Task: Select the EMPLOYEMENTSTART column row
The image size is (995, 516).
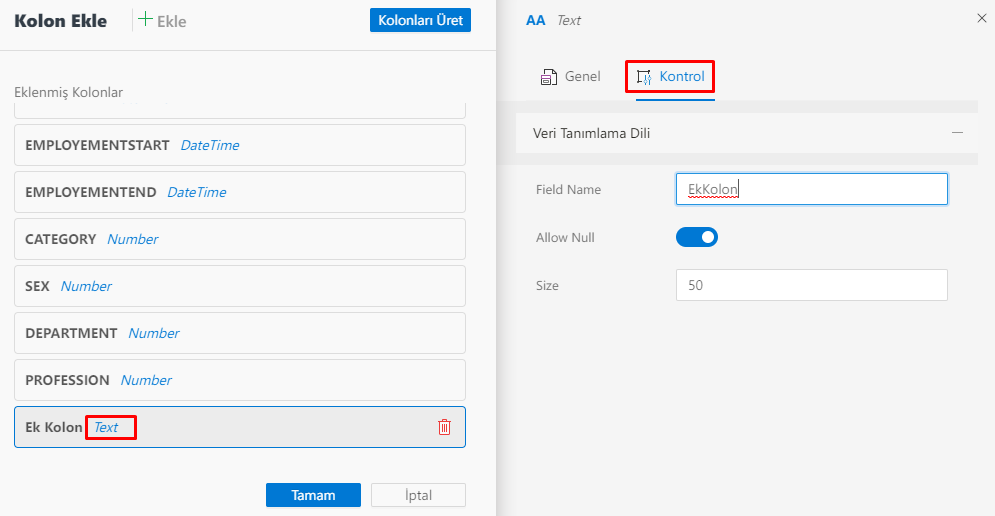Action: 240,145
